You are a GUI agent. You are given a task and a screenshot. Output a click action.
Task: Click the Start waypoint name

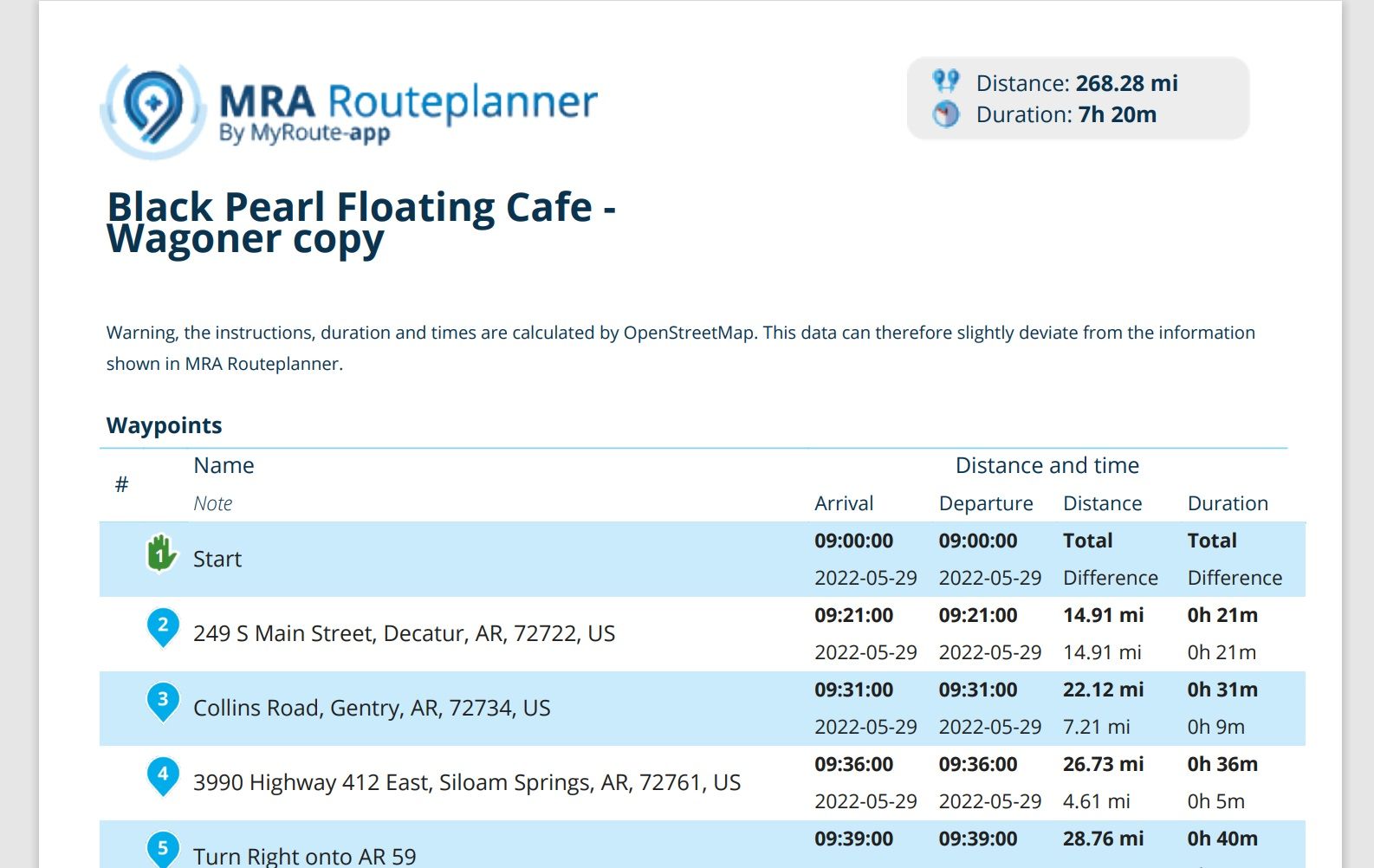(217, 559)
